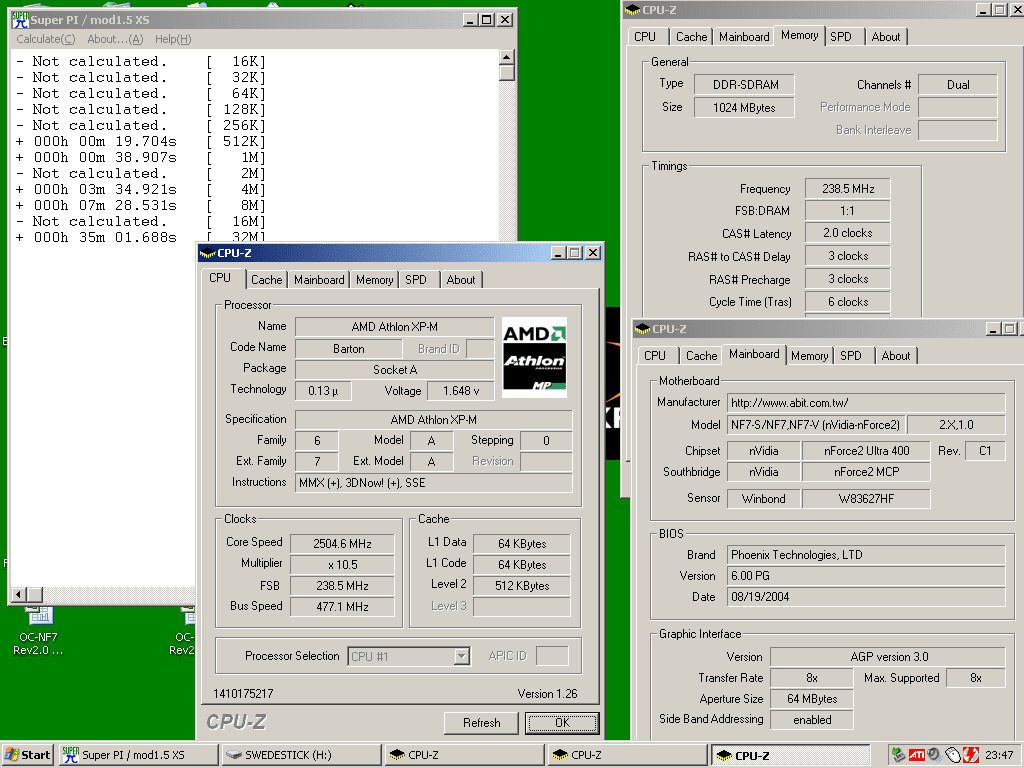Click the Code Name Barton field

click(x=349, y=349)
